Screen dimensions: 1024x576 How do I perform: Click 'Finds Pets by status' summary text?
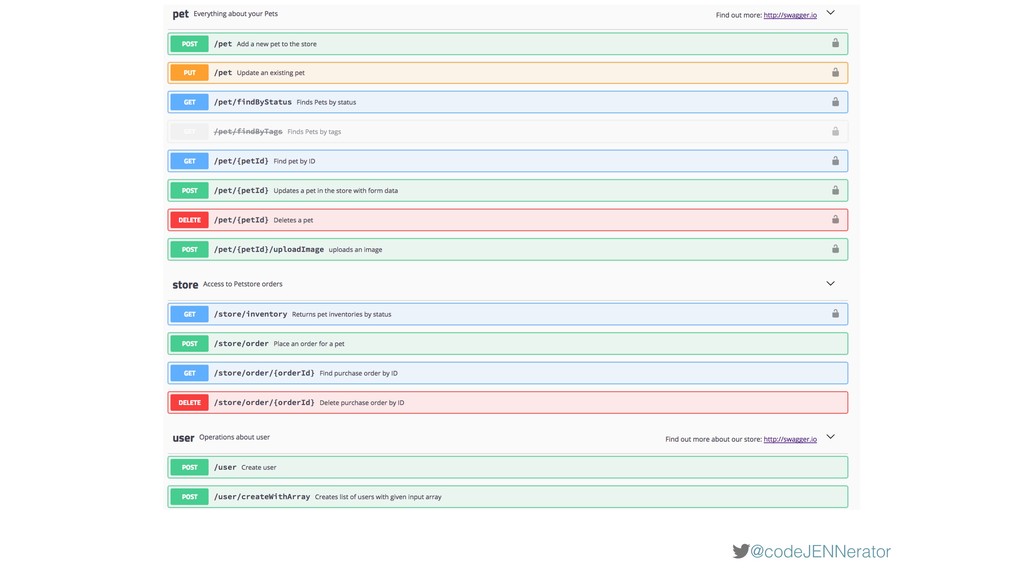(x=326, y=102)
